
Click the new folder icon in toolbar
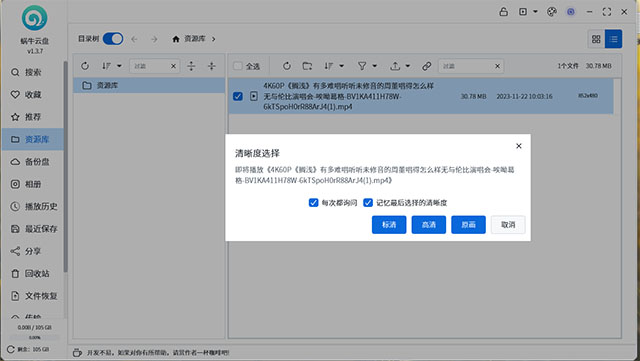pos(307,66)
